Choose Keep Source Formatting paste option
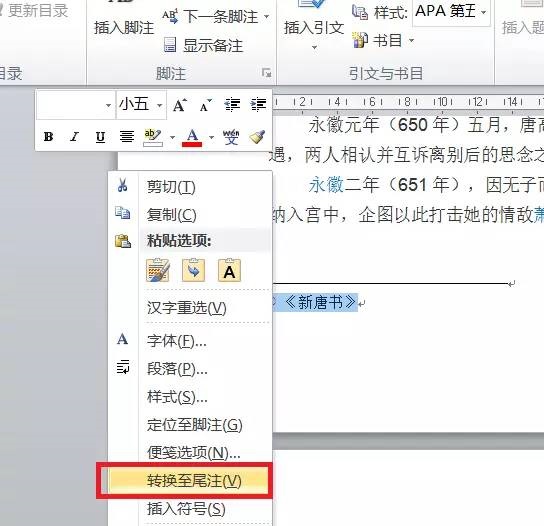Screen dimensions: 544x526 pos(158,270)
